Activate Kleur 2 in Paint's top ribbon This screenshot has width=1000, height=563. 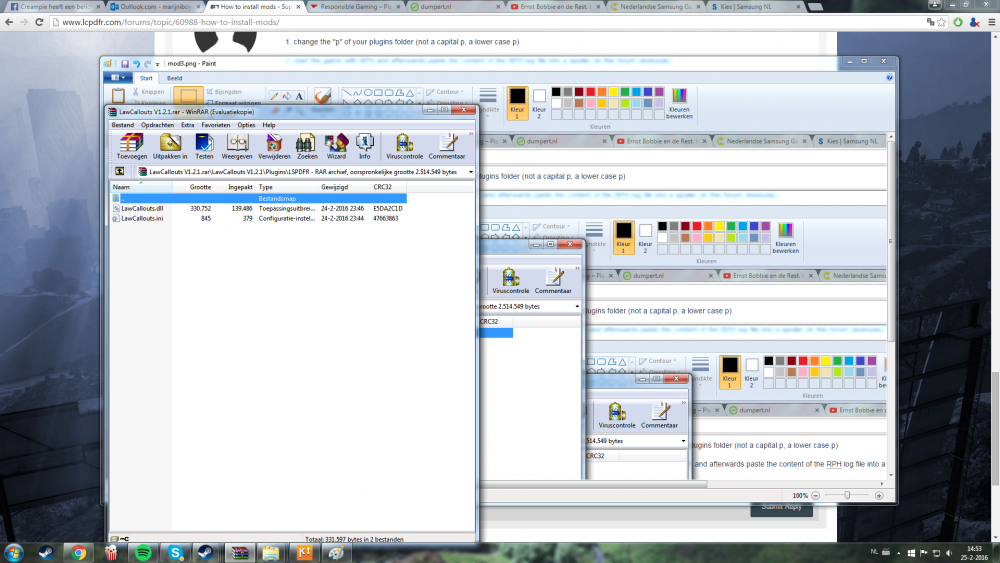point(539,103)
